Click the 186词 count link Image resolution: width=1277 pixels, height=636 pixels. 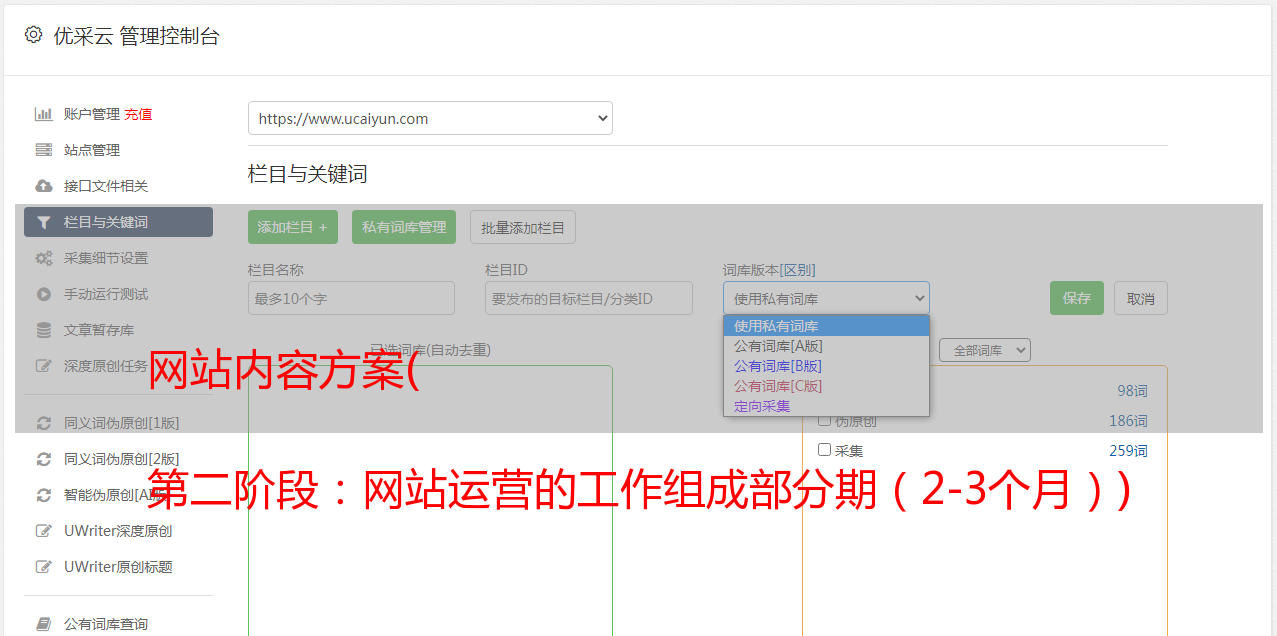click(x=1128, y=421)
